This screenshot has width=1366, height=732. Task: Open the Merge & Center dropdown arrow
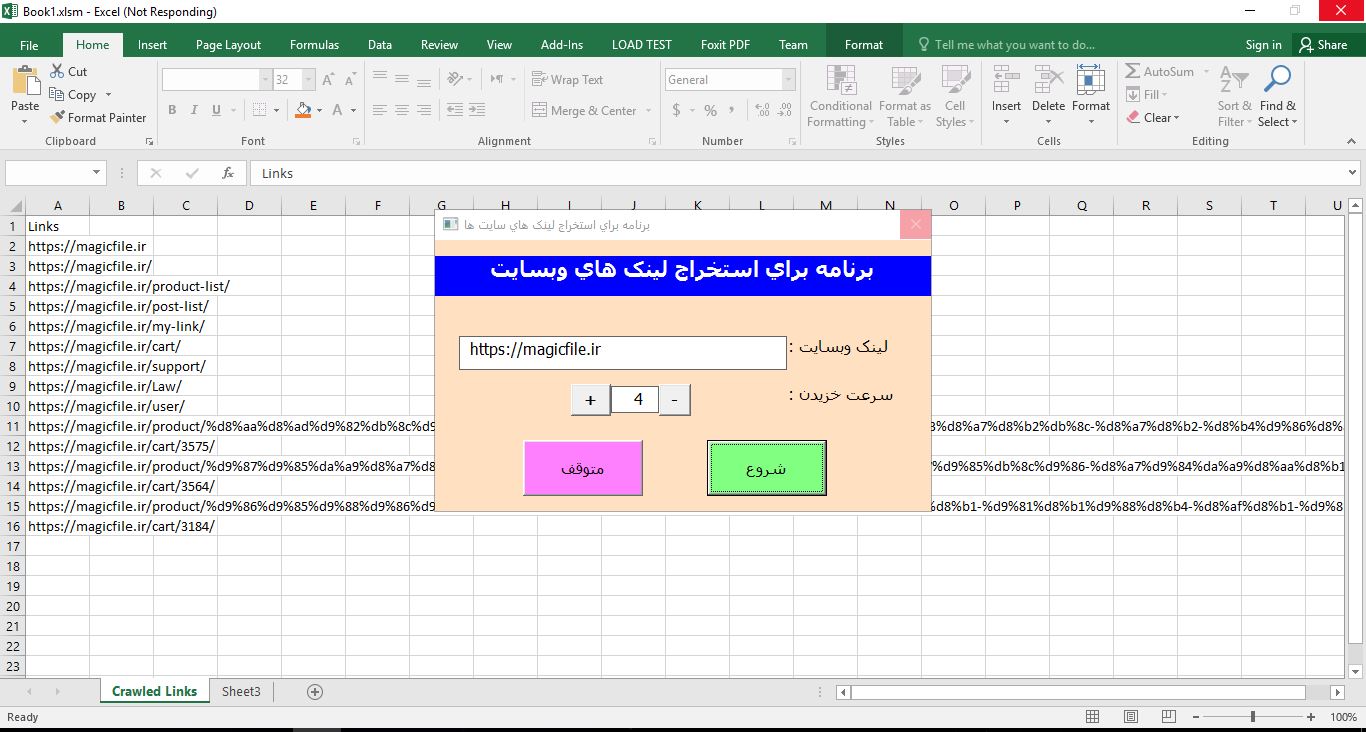click(648, 110)
